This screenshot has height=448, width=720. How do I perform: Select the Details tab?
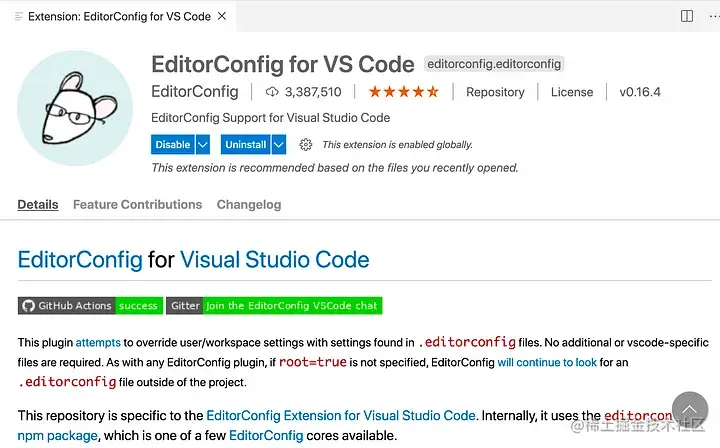click(x=38, y=205)
